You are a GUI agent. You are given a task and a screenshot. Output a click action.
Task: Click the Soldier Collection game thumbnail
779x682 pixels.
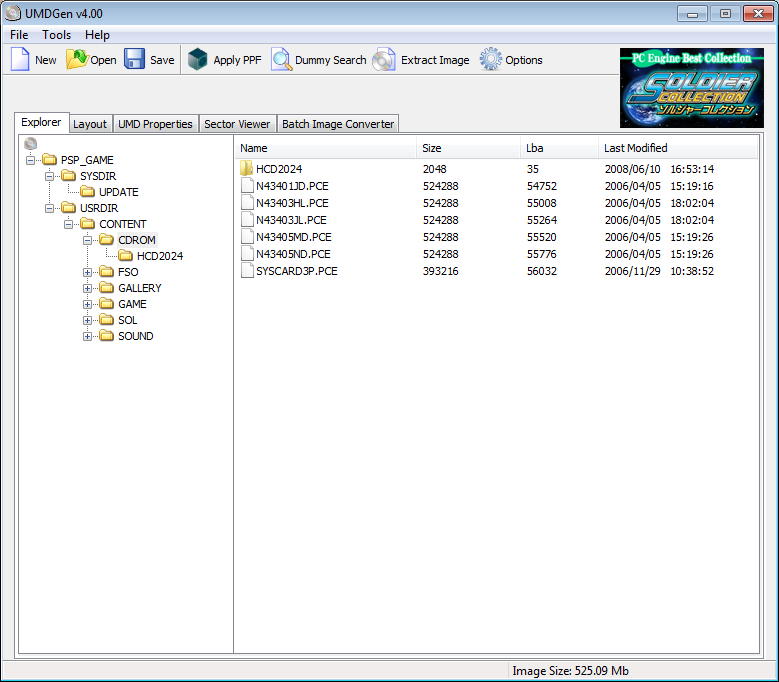point(691,87)
